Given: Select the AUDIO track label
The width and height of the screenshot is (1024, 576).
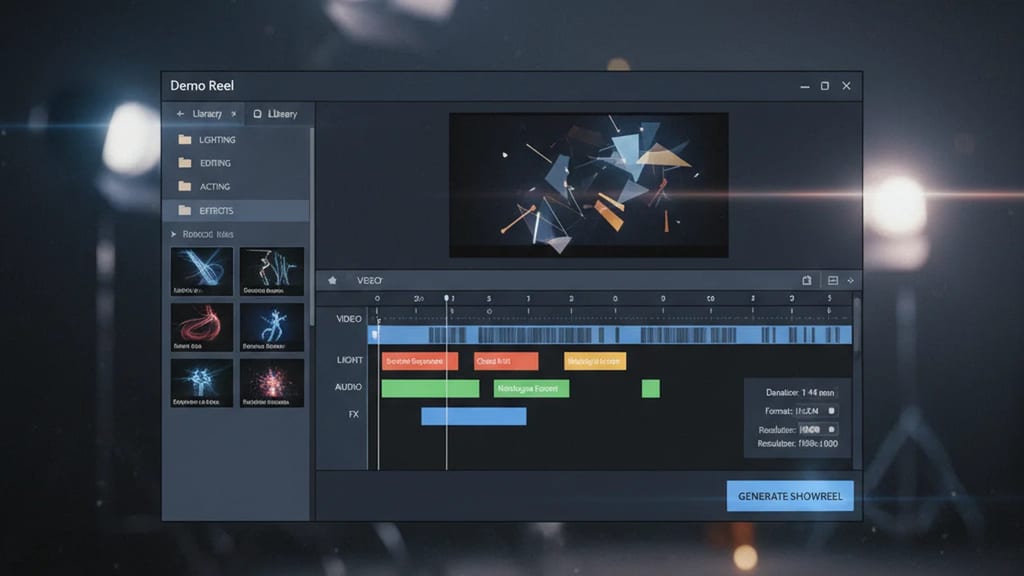Looking at the screenshot, I should [348, 387].
